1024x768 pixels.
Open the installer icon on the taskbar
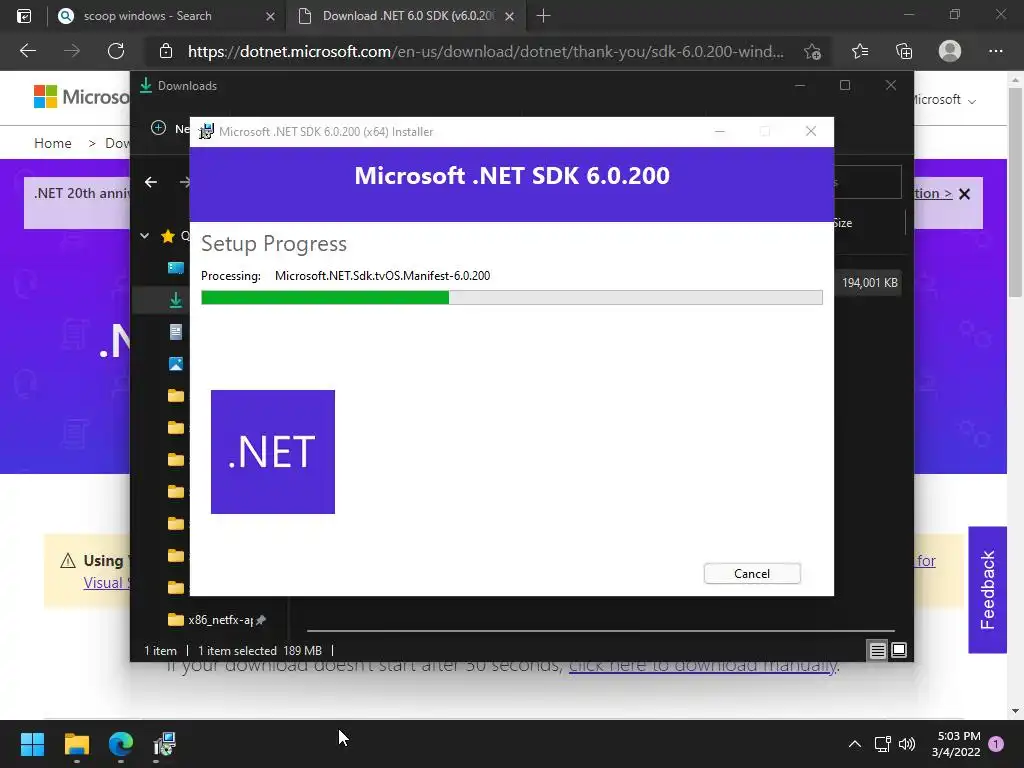coord(165,743)
